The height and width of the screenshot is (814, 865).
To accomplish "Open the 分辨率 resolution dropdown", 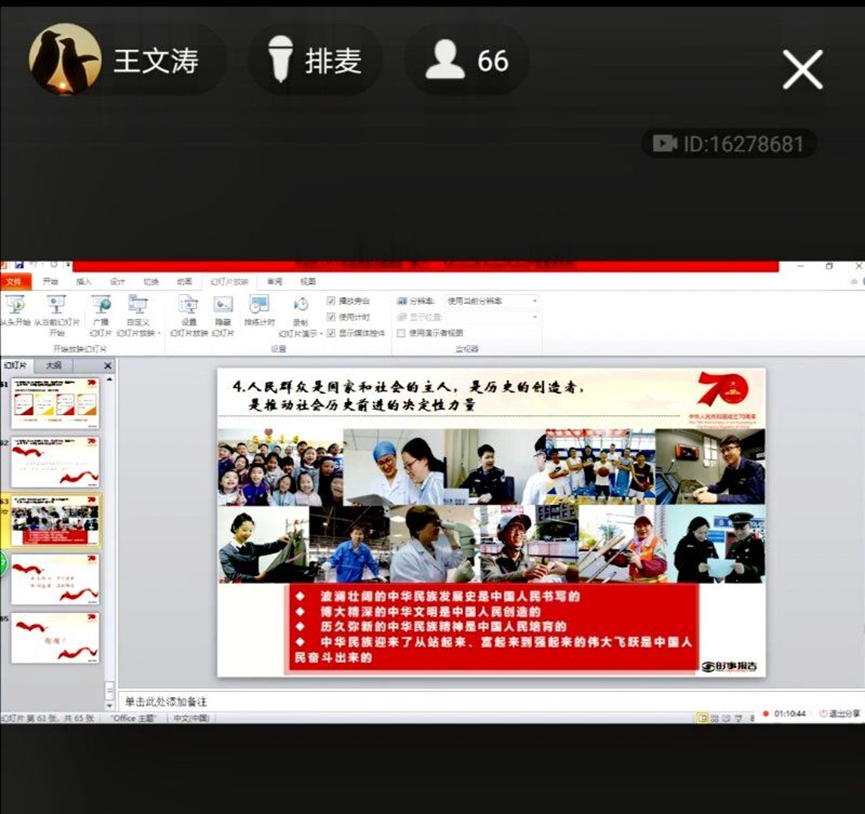I will (x=490, y=301).
